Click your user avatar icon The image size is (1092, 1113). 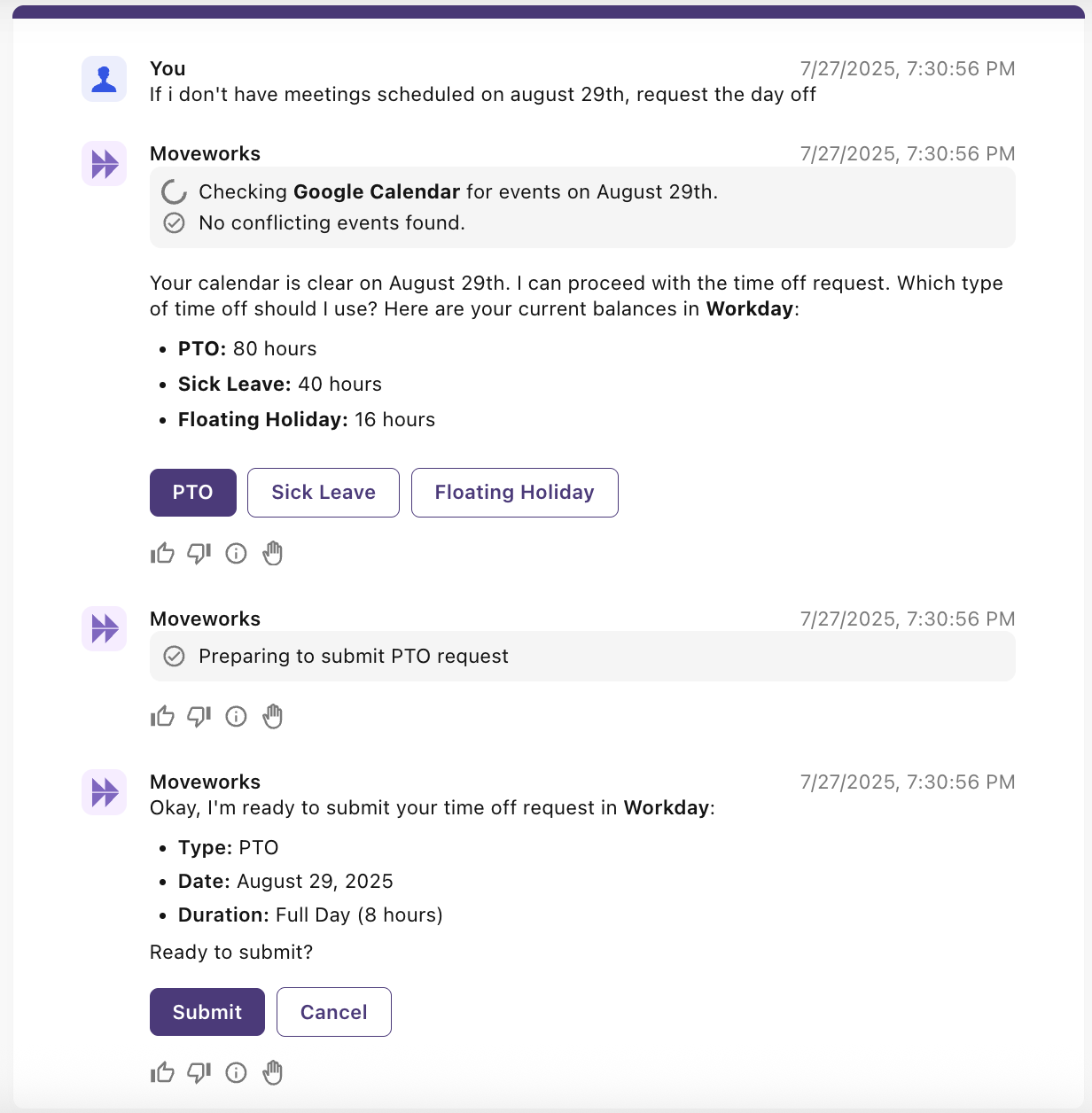[105, 79]
